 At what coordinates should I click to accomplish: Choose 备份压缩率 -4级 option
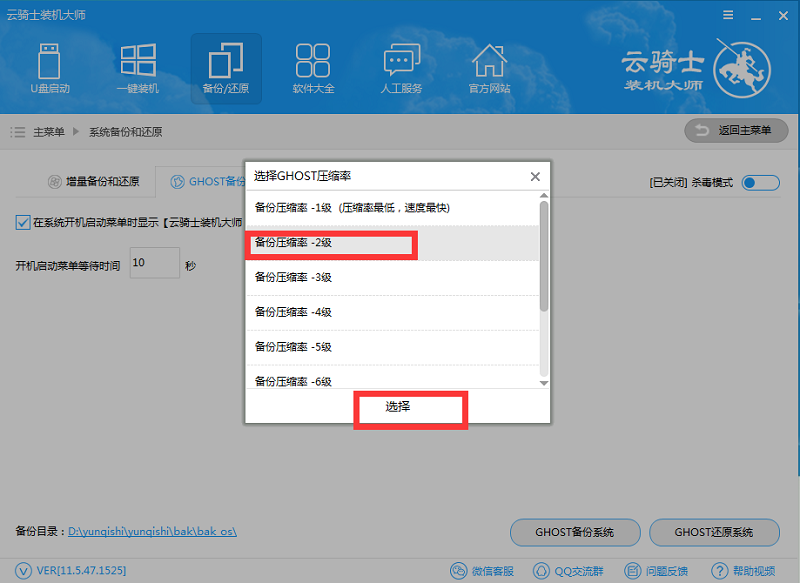[x=393, y=312]
